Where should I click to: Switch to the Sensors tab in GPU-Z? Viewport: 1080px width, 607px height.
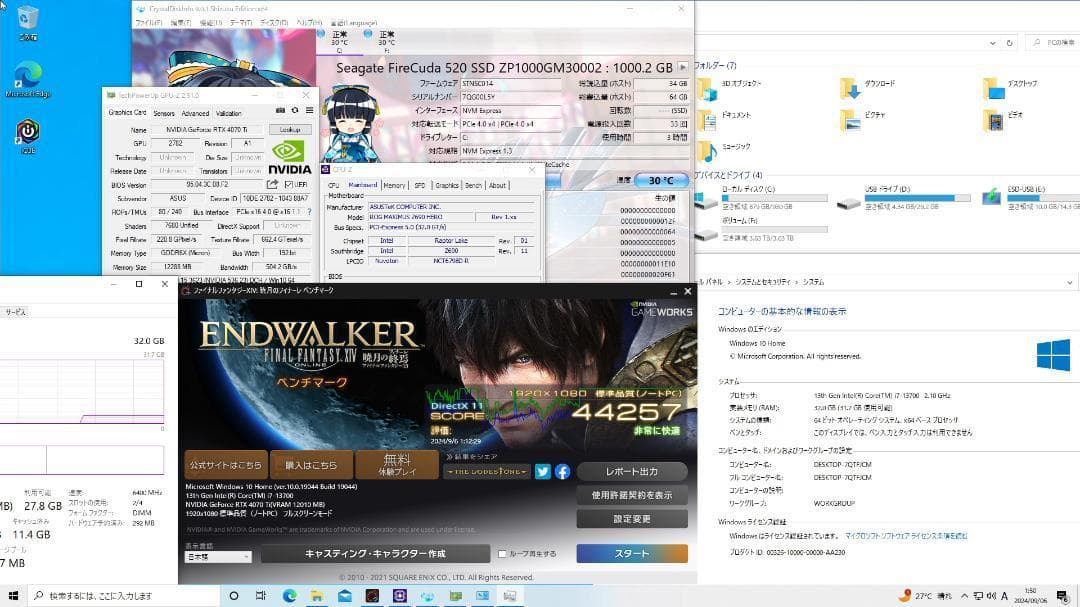[163, 113]
